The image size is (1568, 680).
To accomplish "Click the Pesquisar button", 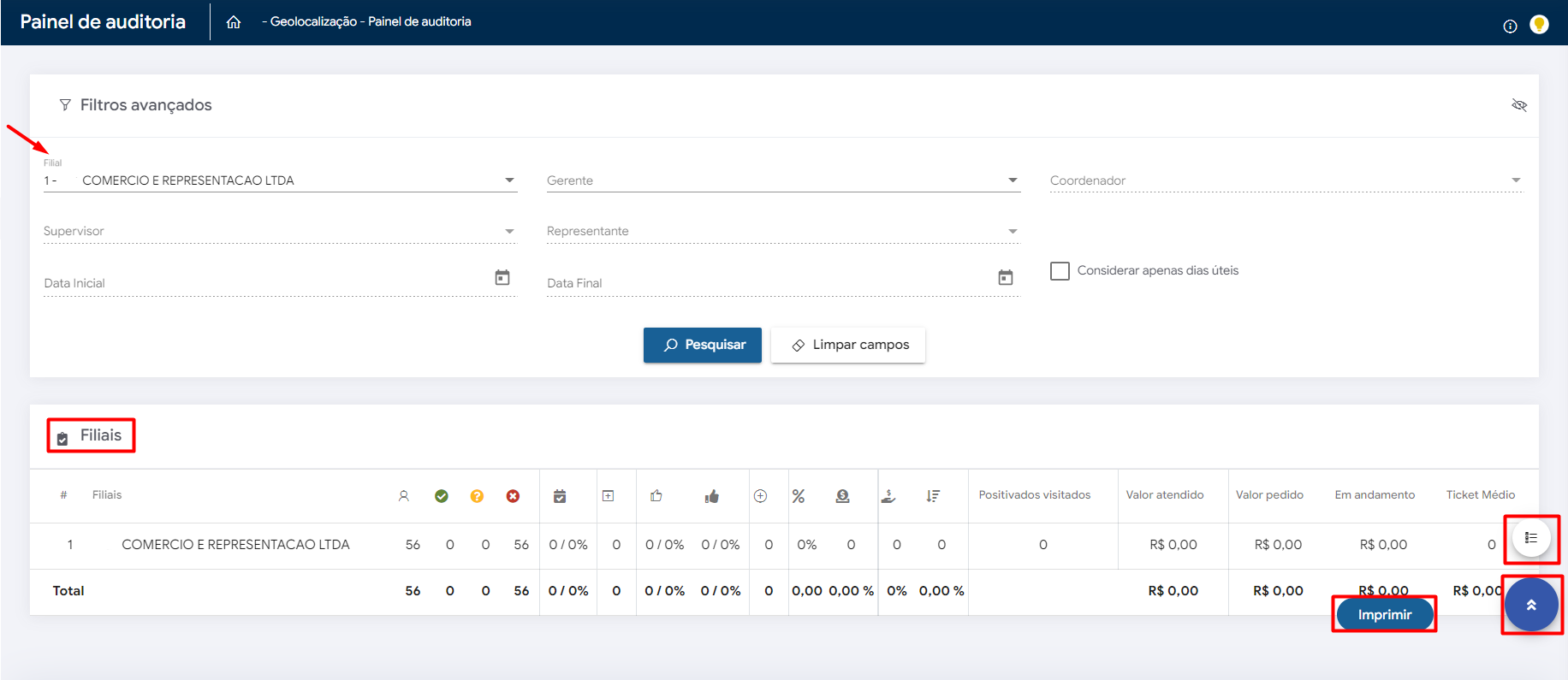I will (702, 345).
